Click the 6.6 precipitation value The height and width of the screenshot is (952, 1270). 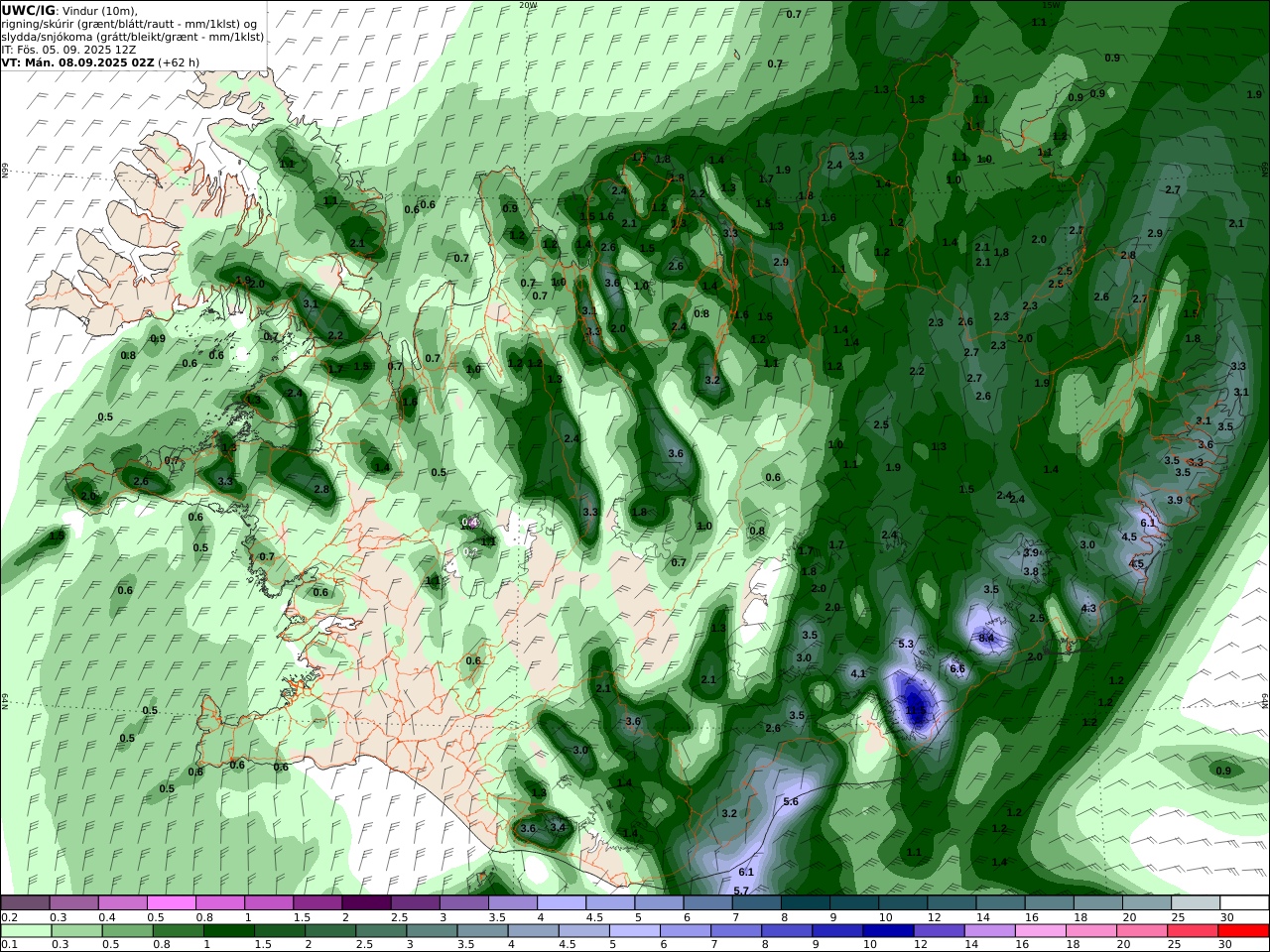[957, 669]
